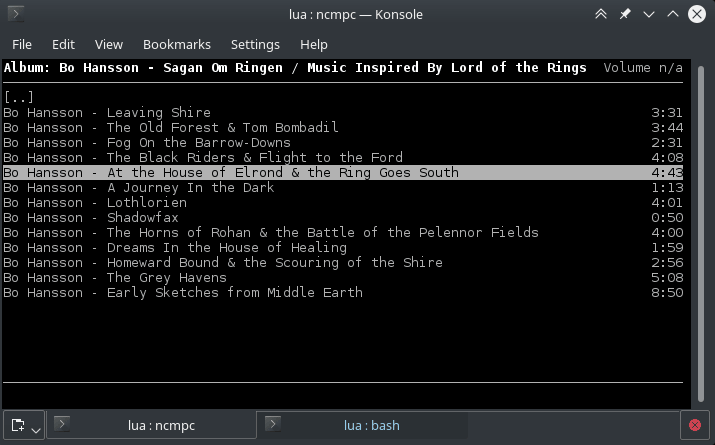
Task: Open the Bookmarks menu
Action: tap(177, 44)
